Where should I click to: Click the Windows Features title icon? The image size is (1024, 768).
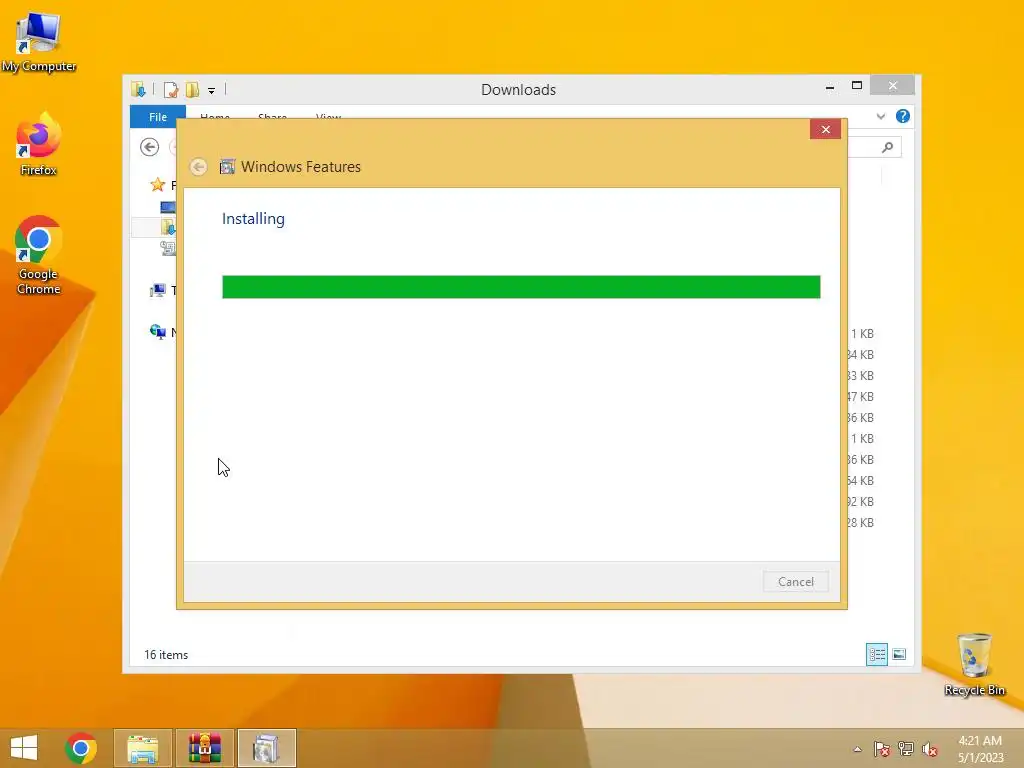click(x=227, y=167)
